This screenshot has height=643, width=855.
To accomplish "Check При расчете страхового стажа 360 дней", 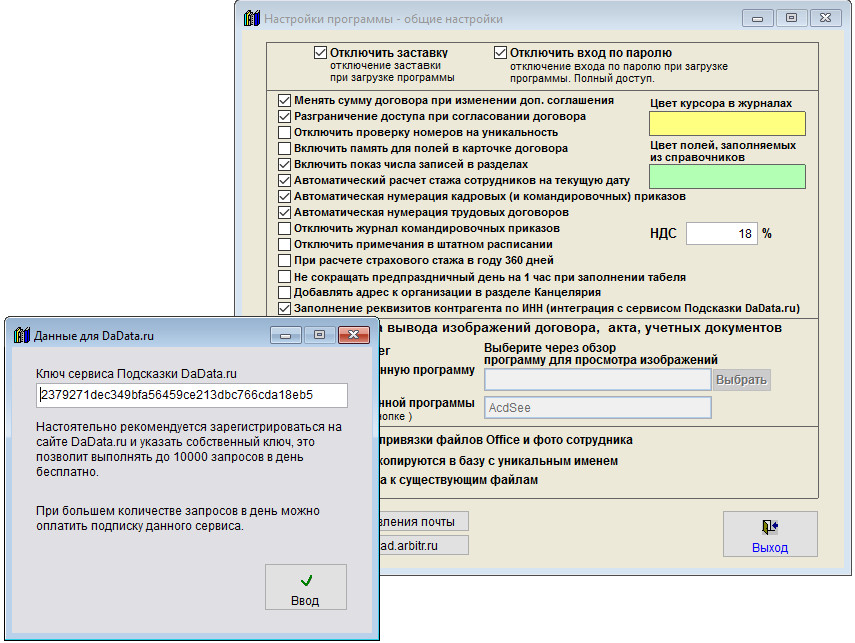I will point(284,260).
